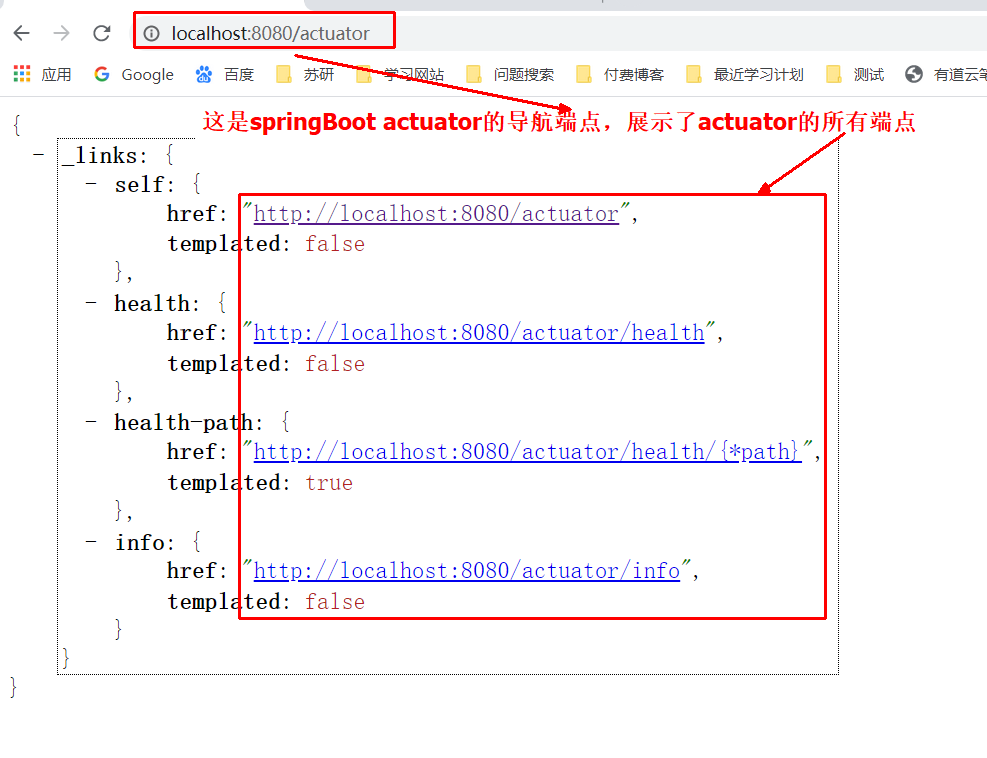Open the 问题搜索 bookmark folder
The width and height of the screenshot is (987, 758).
tap(510, 74)
